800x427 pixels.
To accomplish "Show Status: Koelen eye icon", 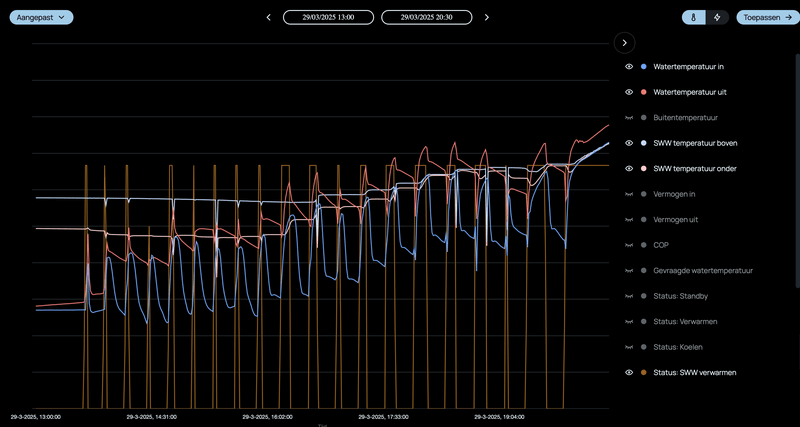I will pos(629,347).
